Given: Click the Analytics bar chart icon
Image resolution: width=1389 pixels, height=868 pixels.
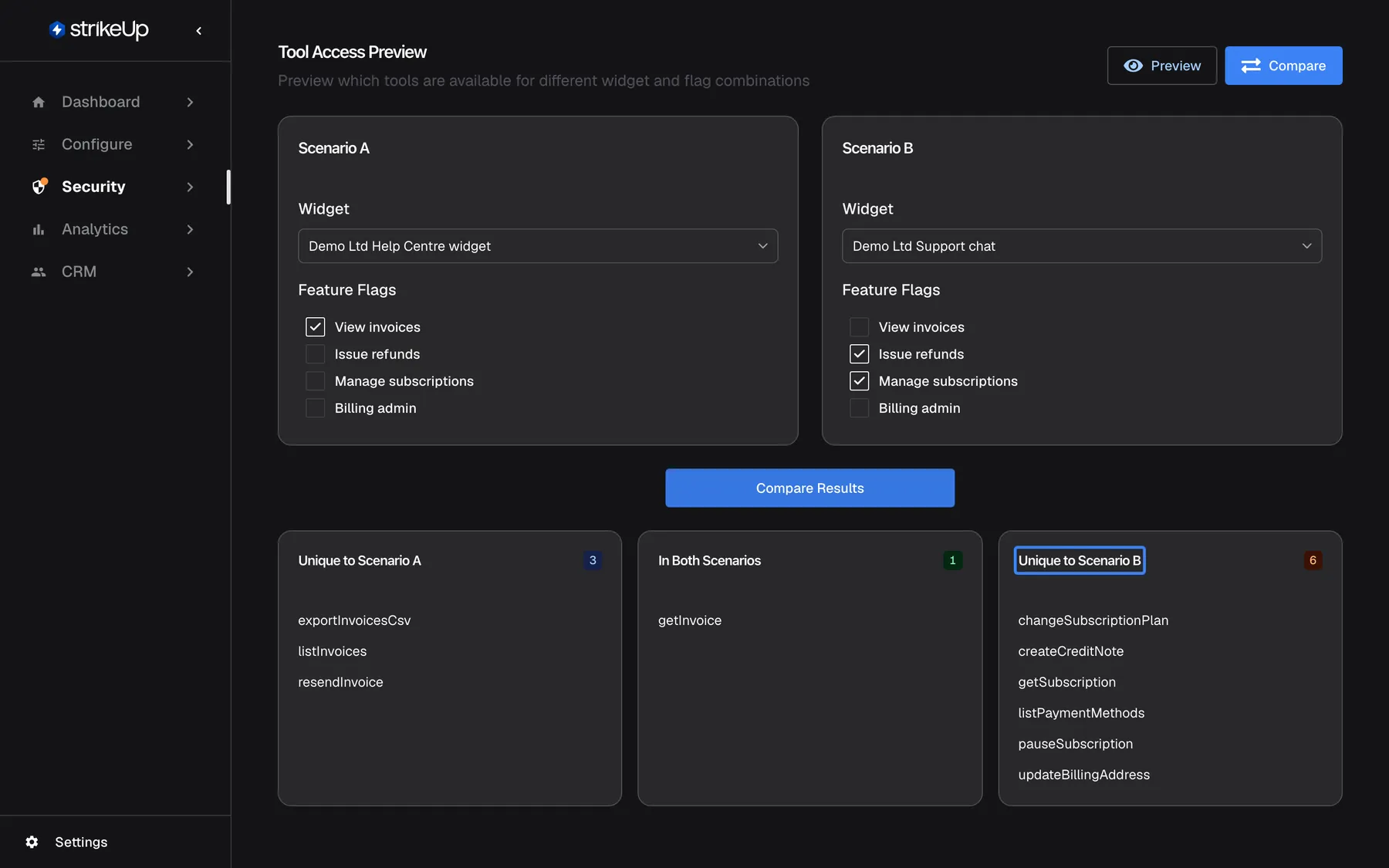Looking at the screenshot, I should click(x=39, y=229).
